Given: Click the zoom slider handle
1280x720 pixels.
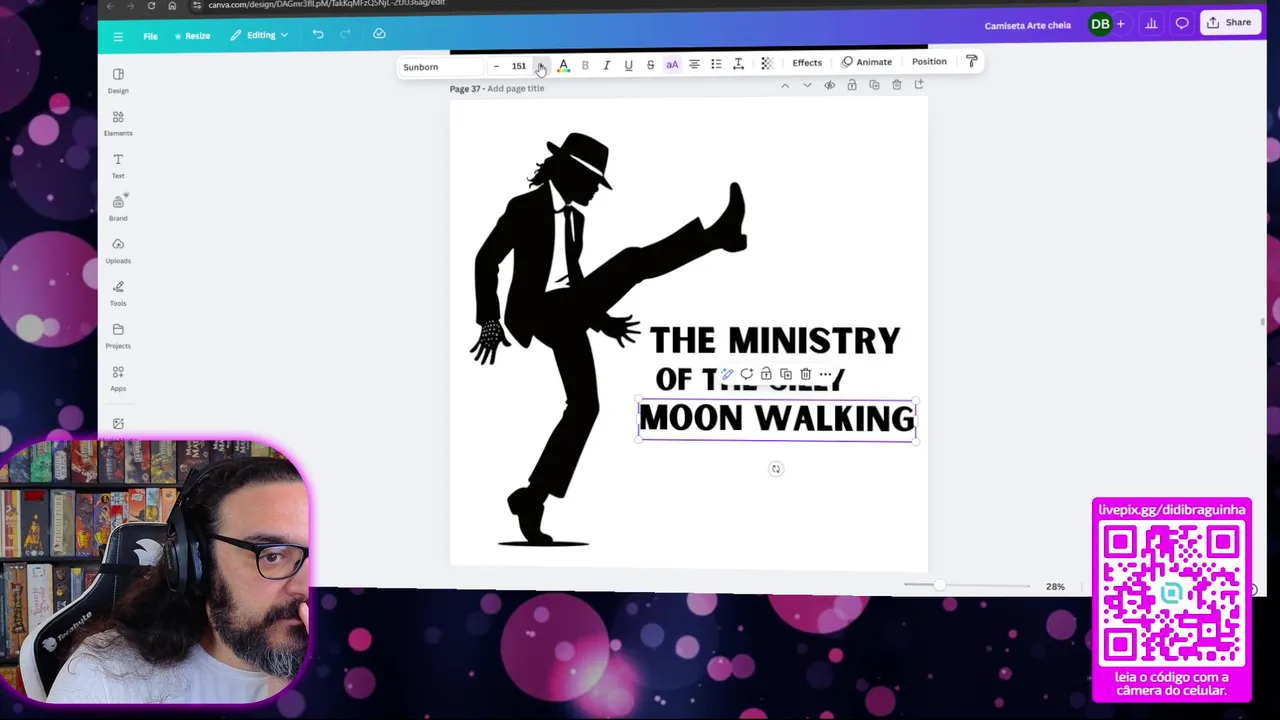Looking at the screenshot, I should click(x=939, y=585).
